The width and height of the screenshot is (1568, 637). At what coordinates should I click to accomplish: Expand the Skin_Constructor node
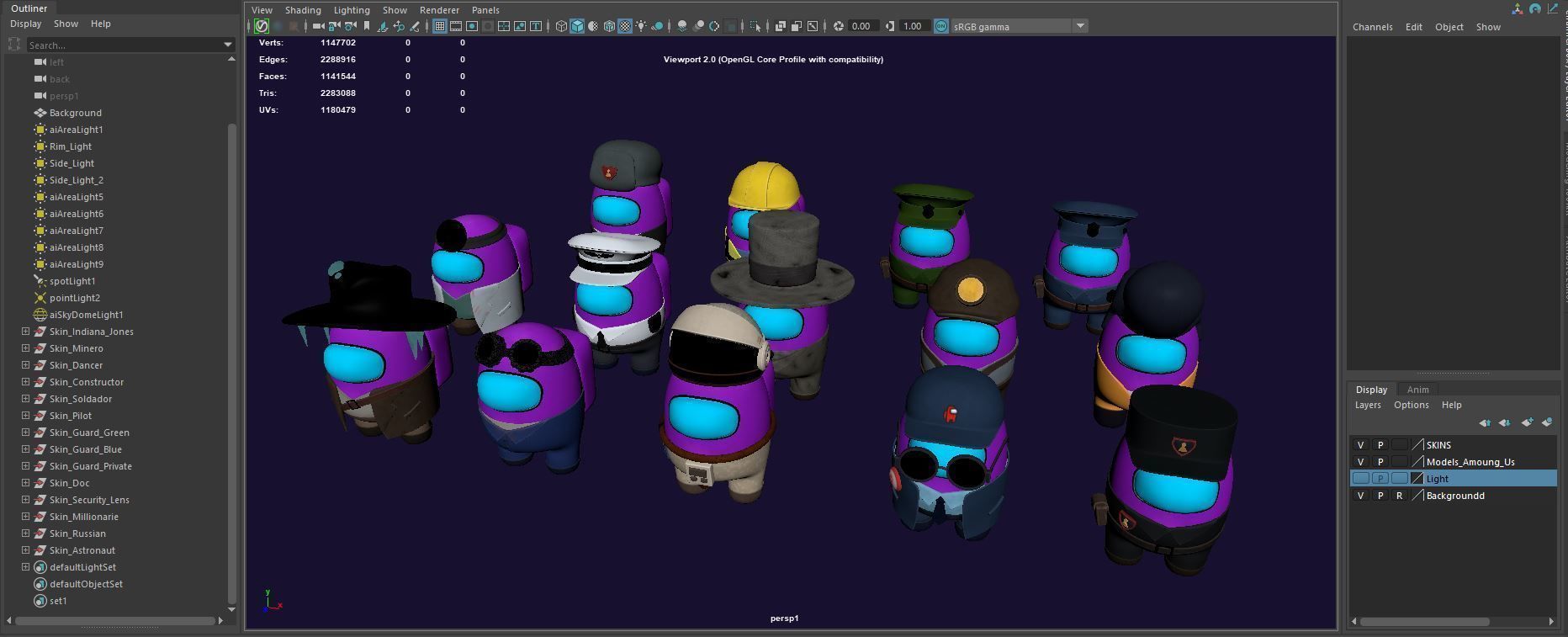pos(25,382)
